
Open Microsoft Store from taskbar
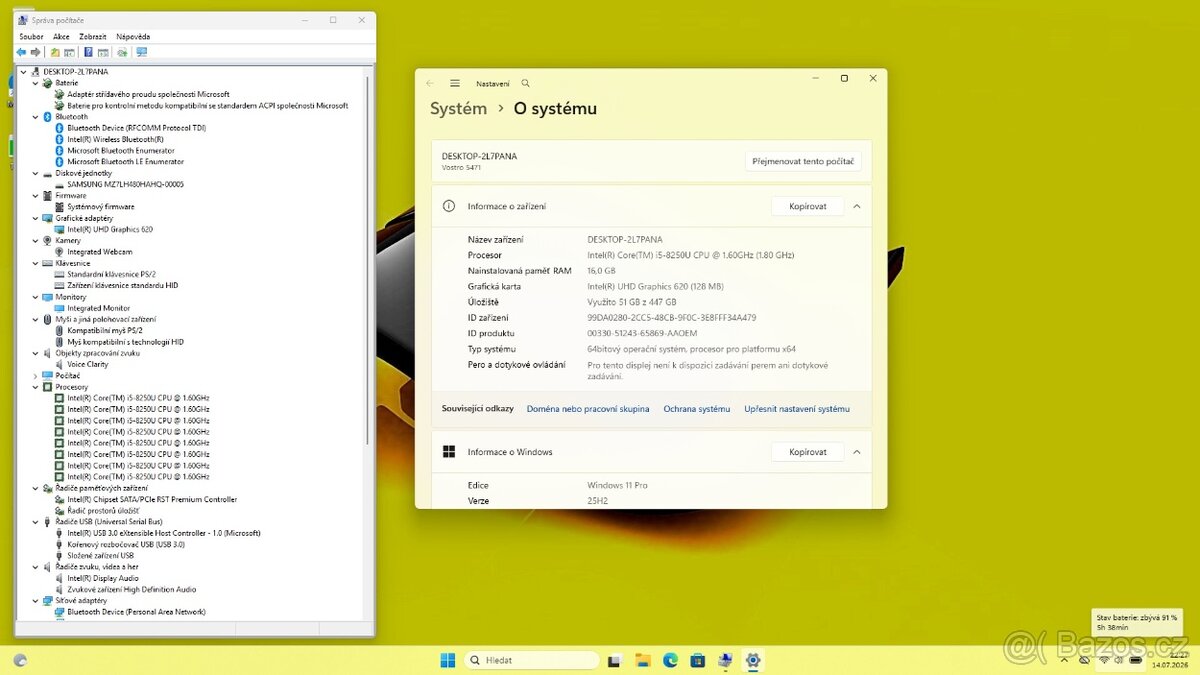pyautogui.click(x=697, y=660)
